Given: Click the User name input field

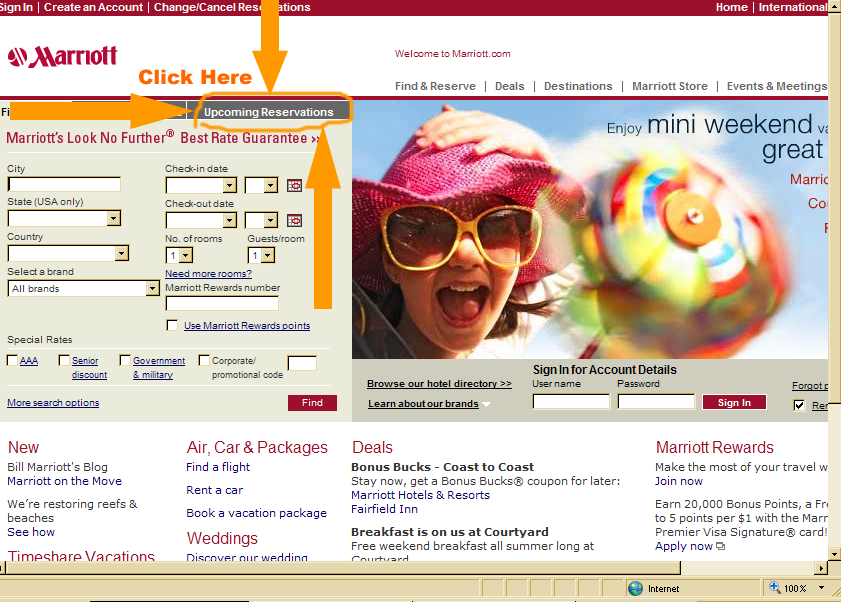Looking at the screenshot, I should click(x=571, y=402).
